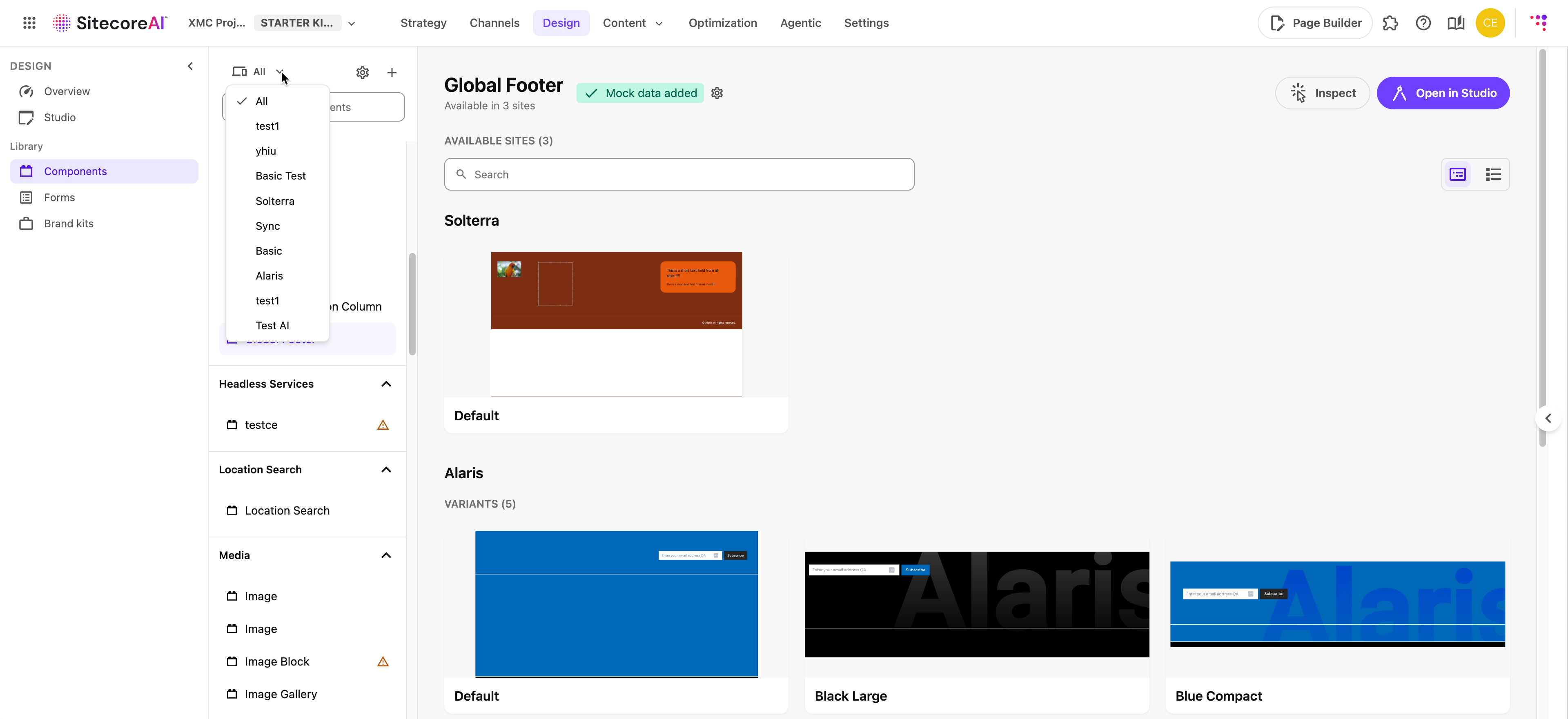Open the Blue Compact variant thumbnail
The height and width of the screenshot is (719, 1568).
tap(1337, 604)
